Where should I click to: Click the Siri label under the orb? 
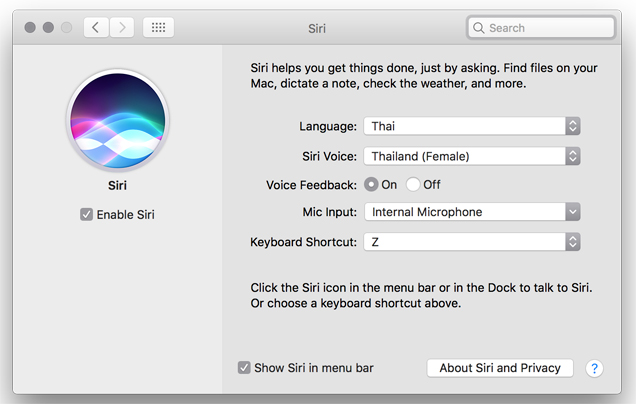tap(117, 185)
